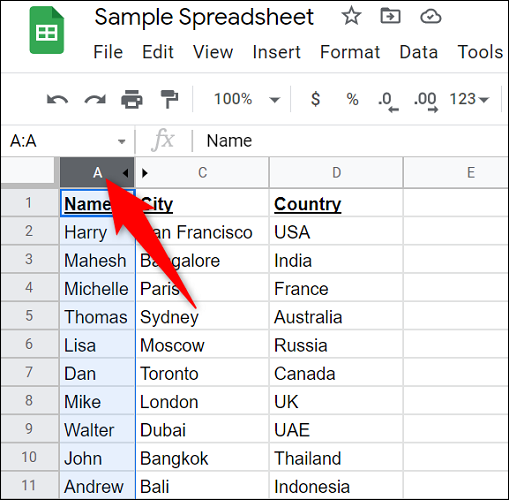The image size is (509, 500).
Task: Select the cell containing John
Action: point(97,457)
